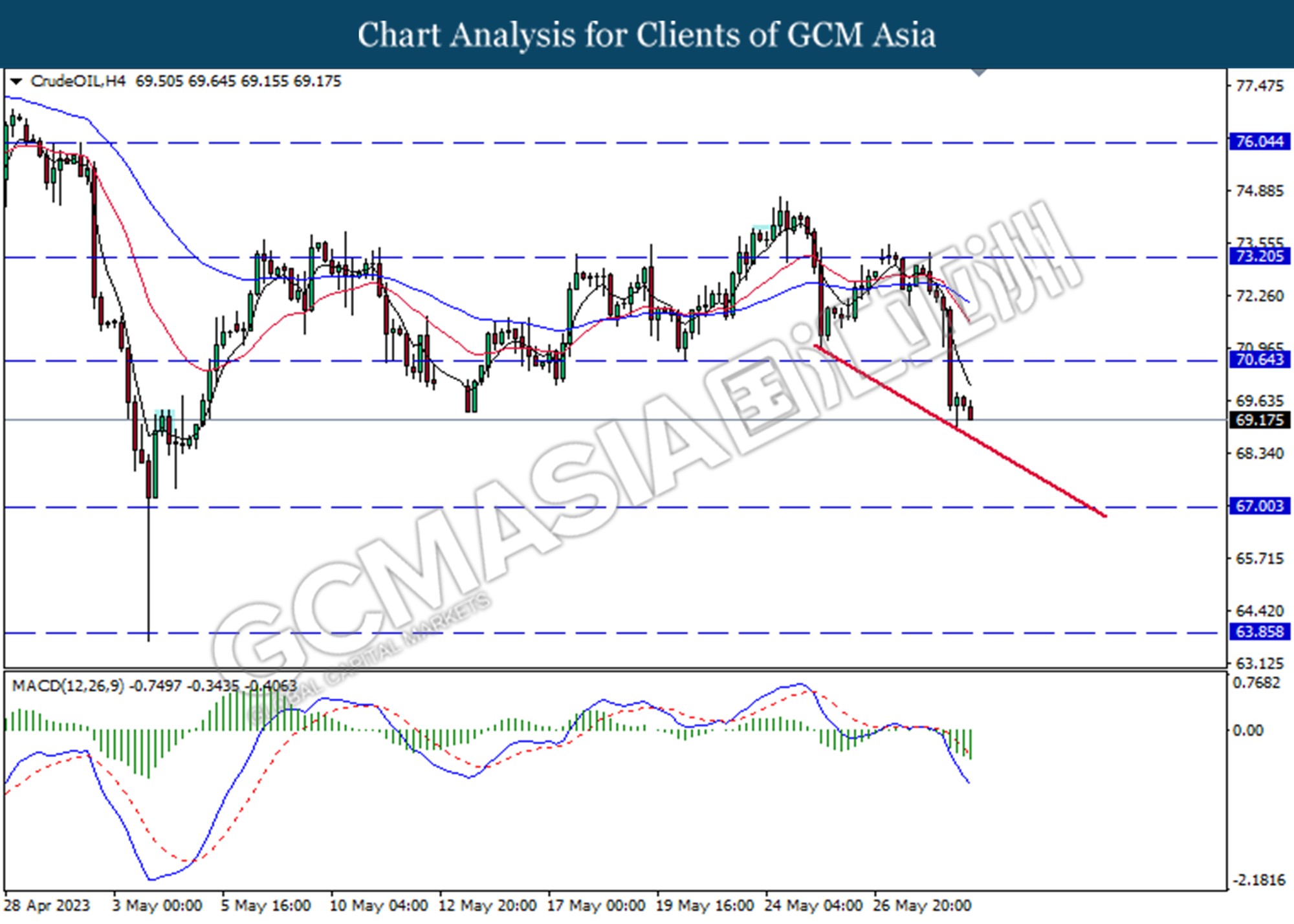Click the 63.125 price axis value
Screen dimensions: 1294x924
coord(1259,664)
